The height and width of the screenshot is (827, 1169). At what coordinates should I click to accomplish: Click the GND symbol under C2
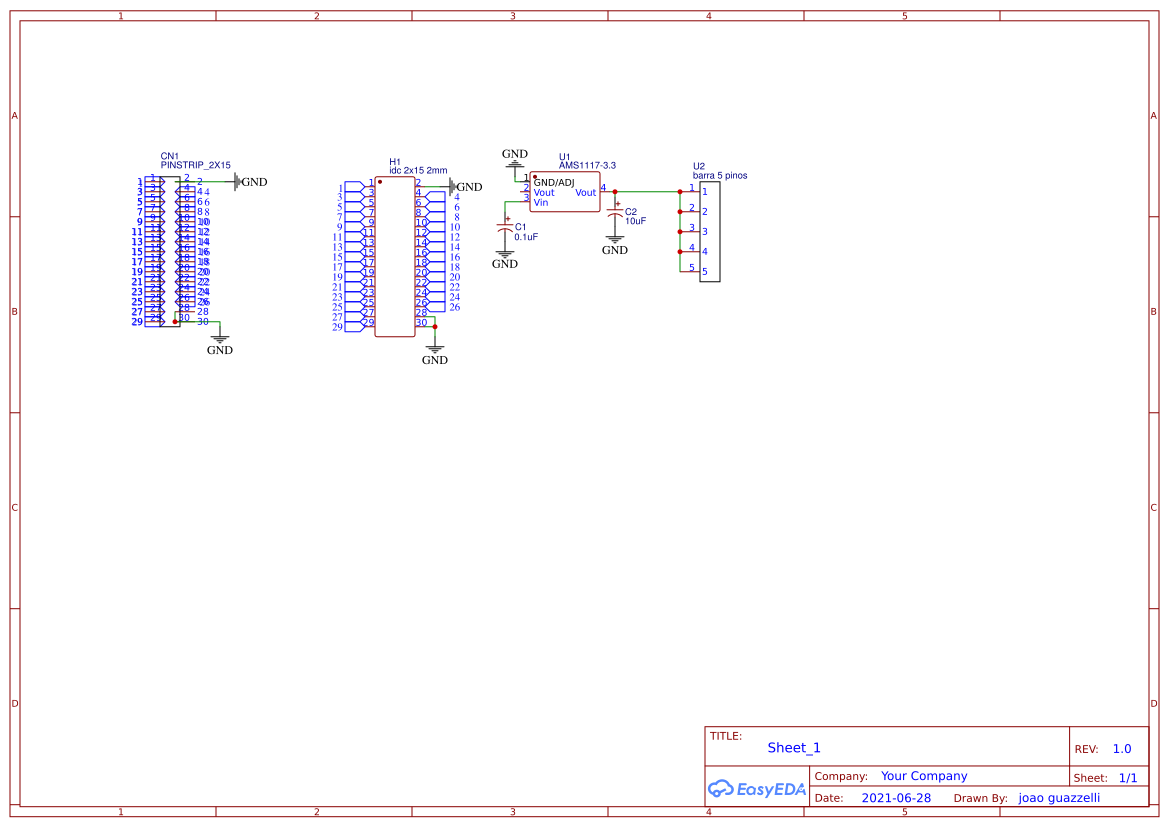pyautogui.click(x=615, y=246)
